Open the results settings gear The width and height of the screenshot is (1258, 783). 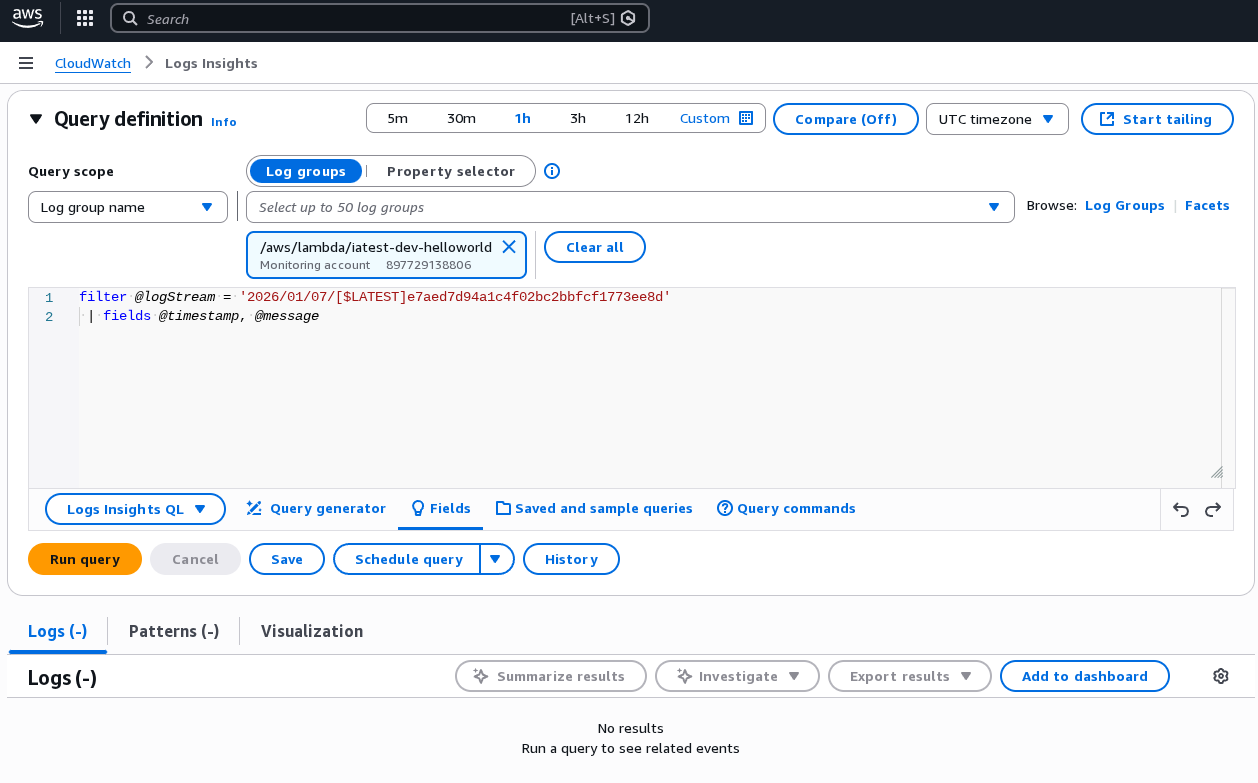(x=1220, y=676)
